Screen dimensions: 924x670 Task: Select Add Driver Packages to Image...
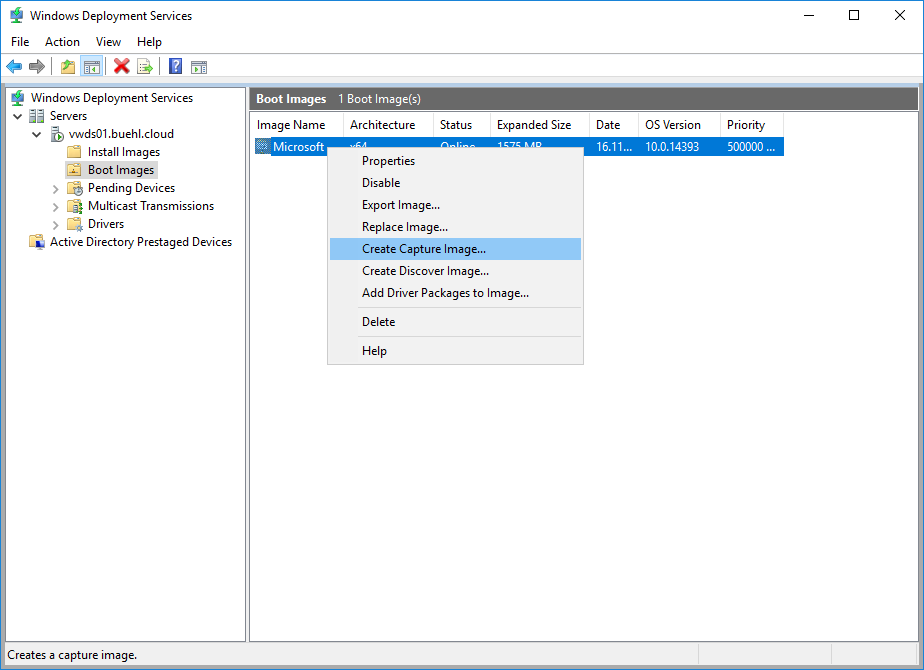[x=456, y=293]
